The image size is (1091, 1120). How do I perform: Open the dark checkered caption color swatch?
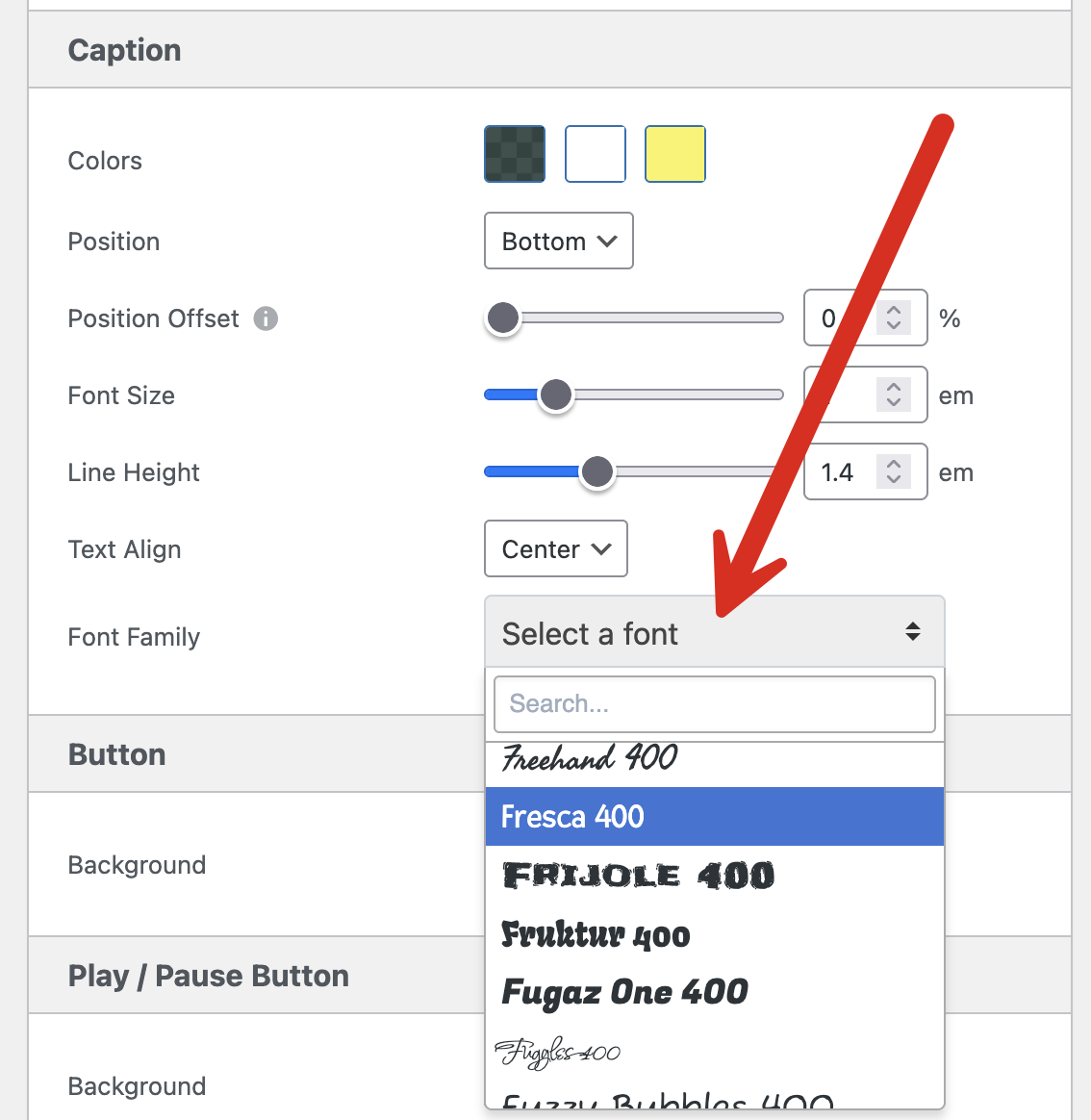click(x=515, y=154)
